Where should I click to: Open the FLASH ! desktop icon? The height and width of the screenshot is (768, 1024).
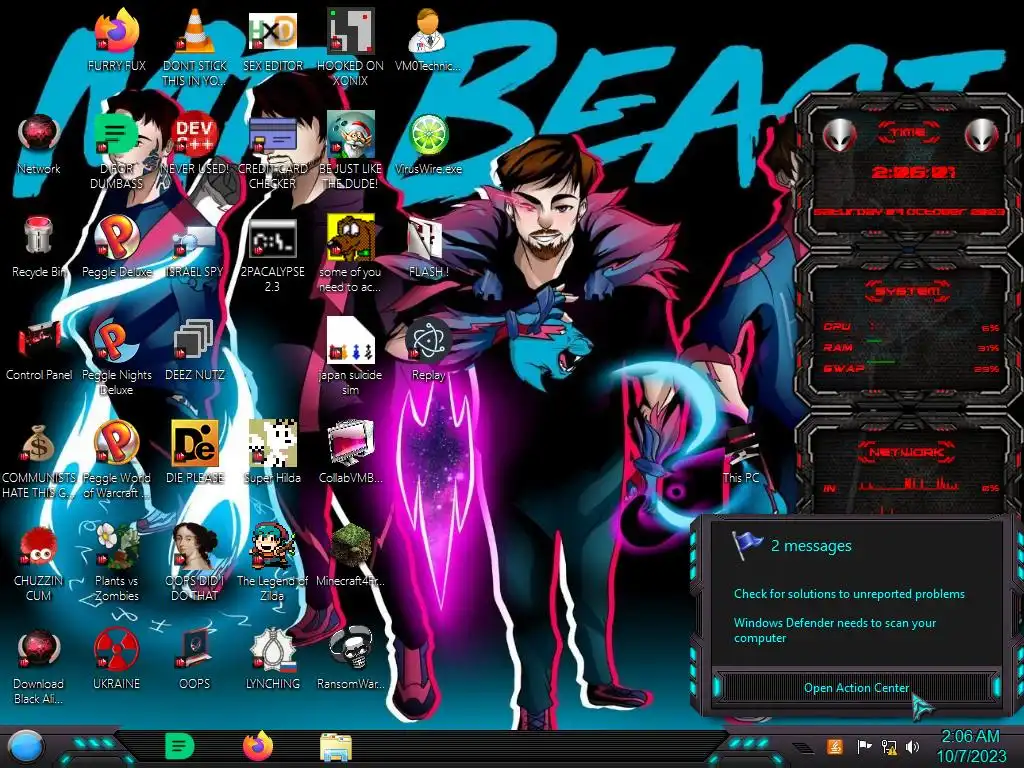(x=428, y=236)
